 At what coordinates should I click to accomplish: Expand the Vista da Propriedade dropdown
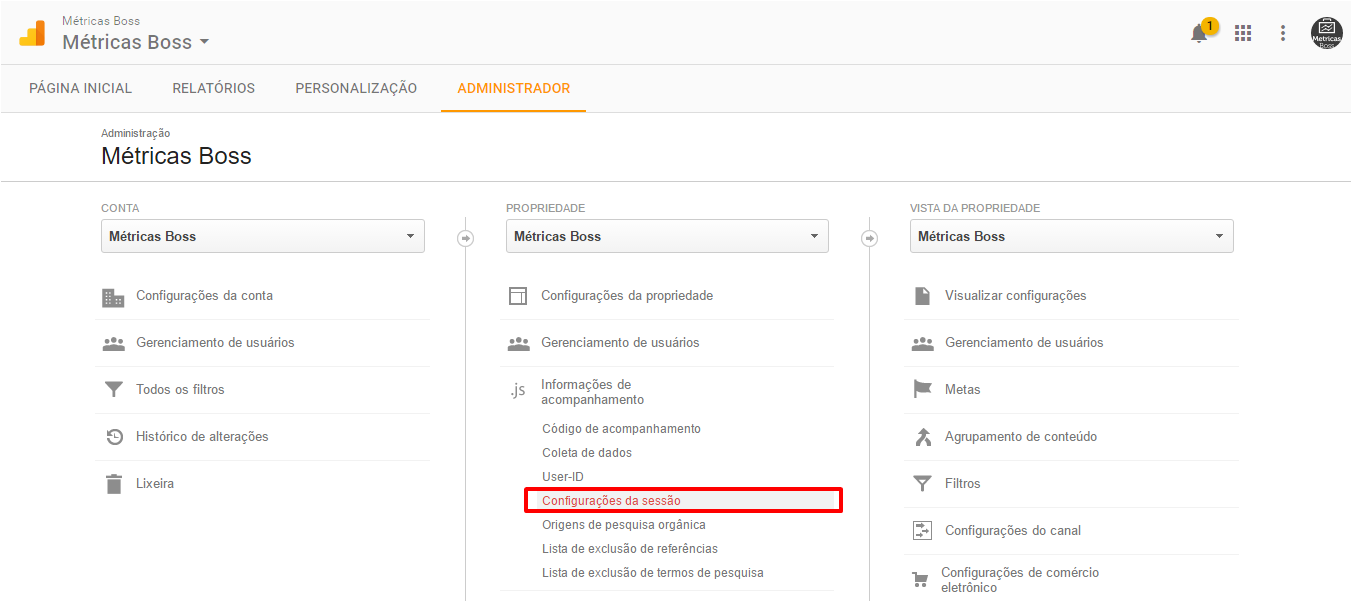(x=1071, y=236)
